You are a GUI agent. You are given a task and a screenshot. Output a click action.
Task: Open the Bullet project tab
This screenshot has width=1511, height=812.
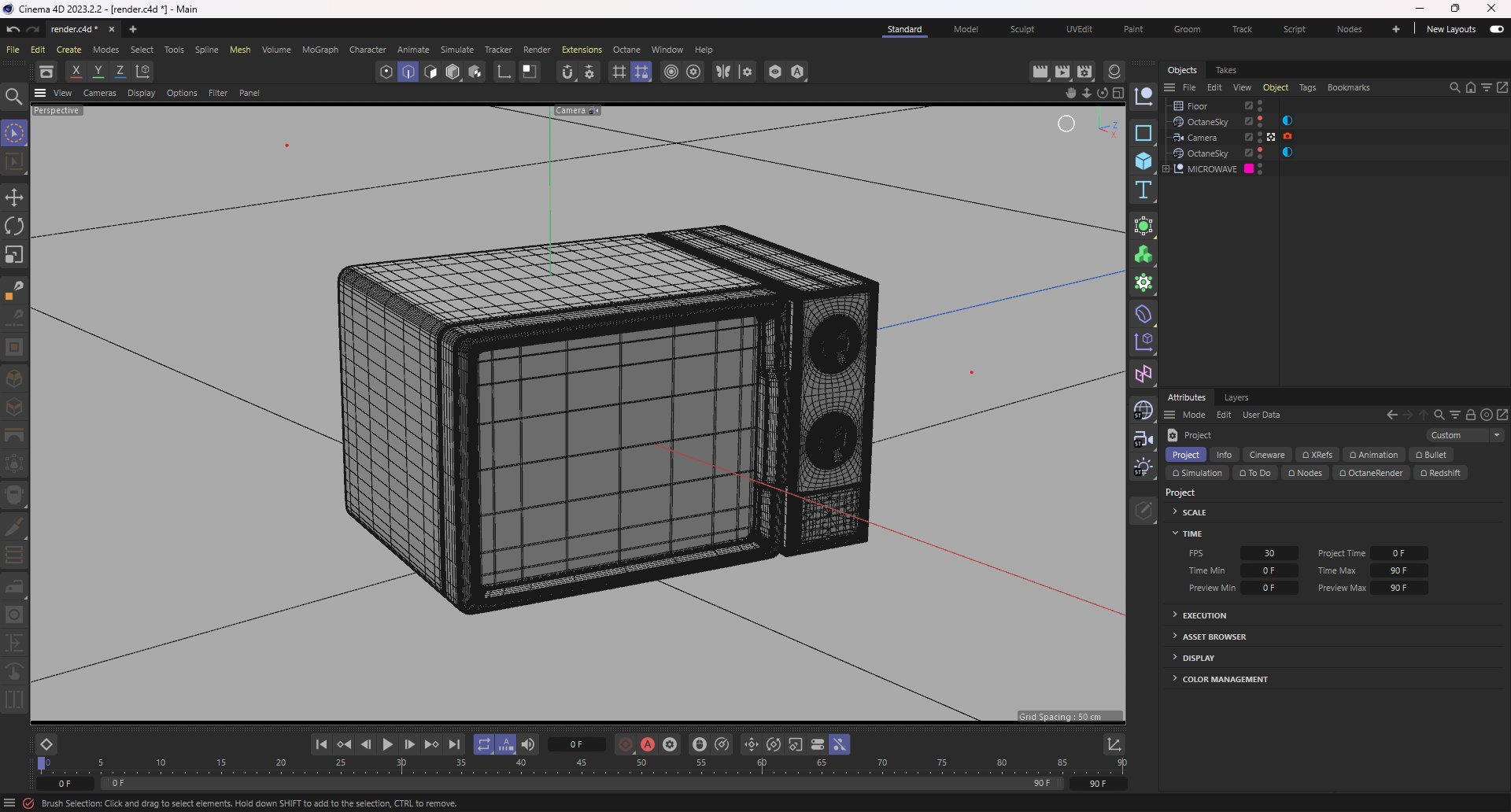pos(1431,455)
